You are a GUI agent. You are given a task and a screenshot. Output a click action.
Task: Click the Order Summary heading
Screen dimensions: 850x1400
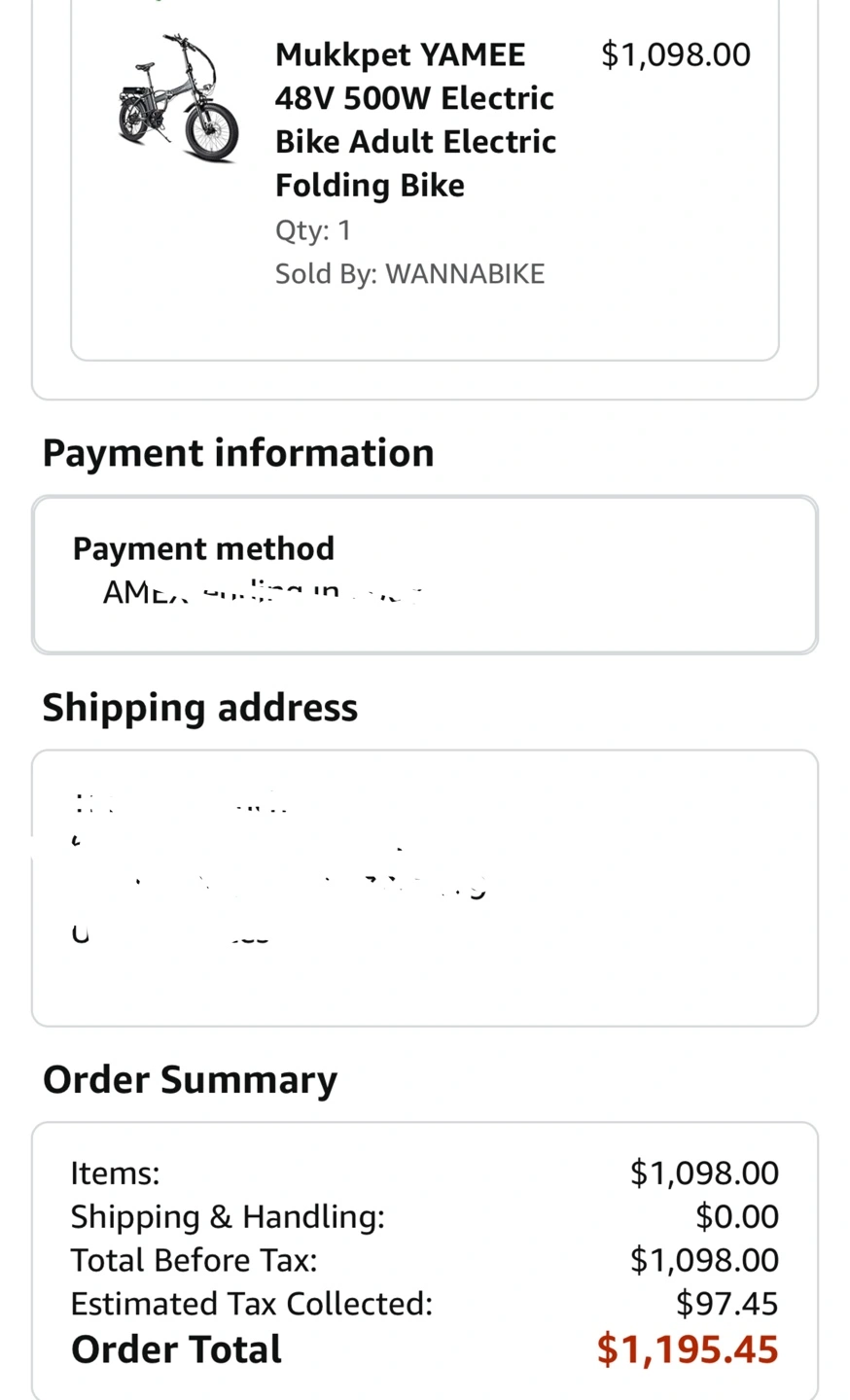pyautogui.click(x=191, y=1080)
